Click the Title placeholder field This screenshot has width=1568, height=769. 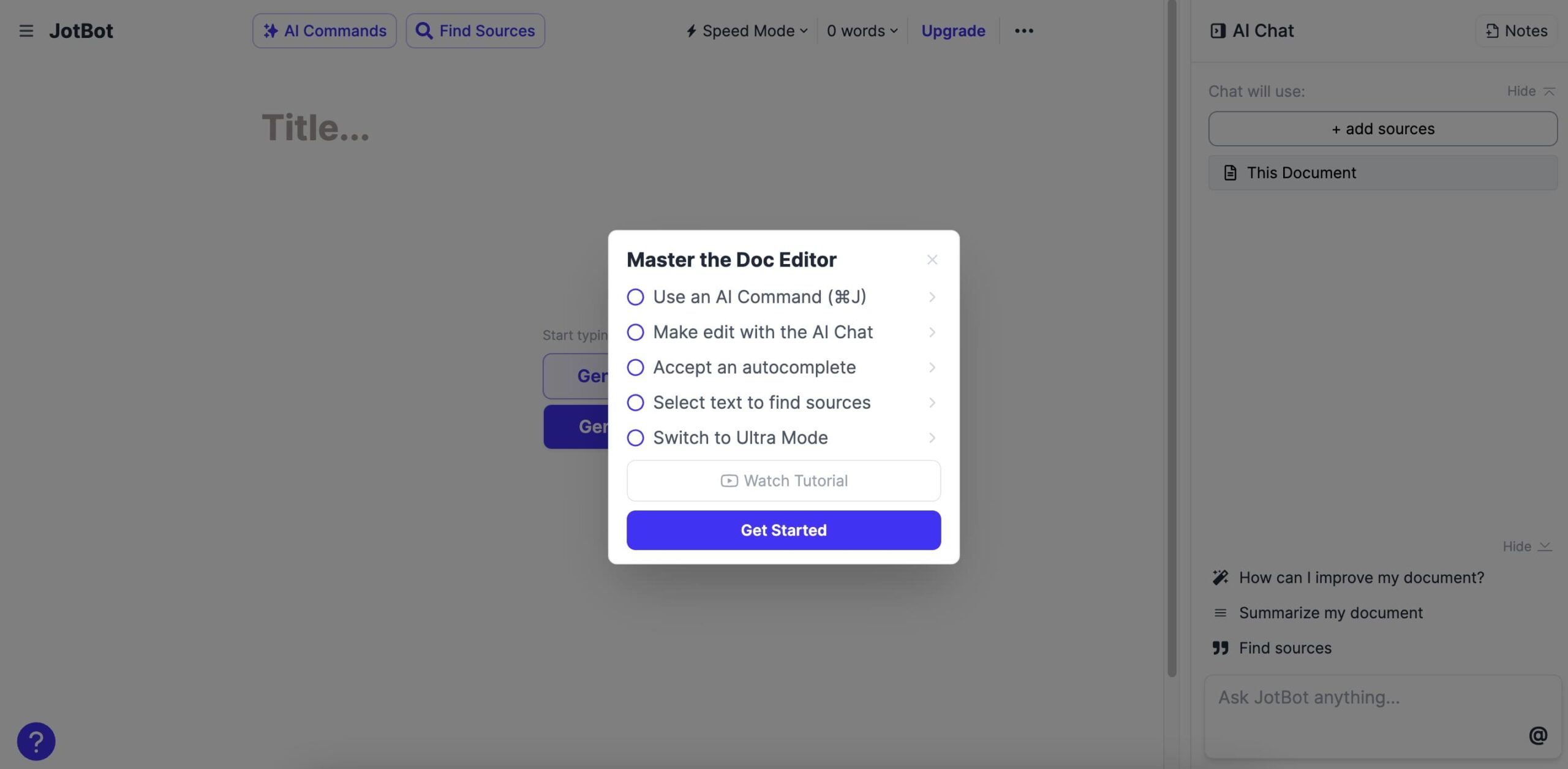click(x=315, y=127)
